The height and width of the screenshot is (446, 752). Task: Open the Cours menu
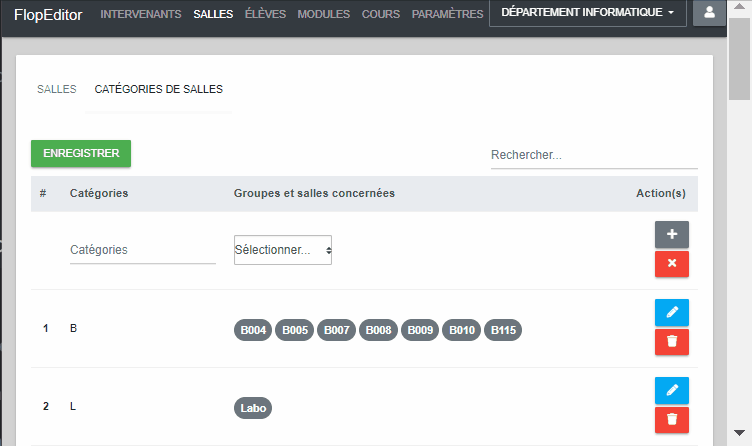(381, 14)
